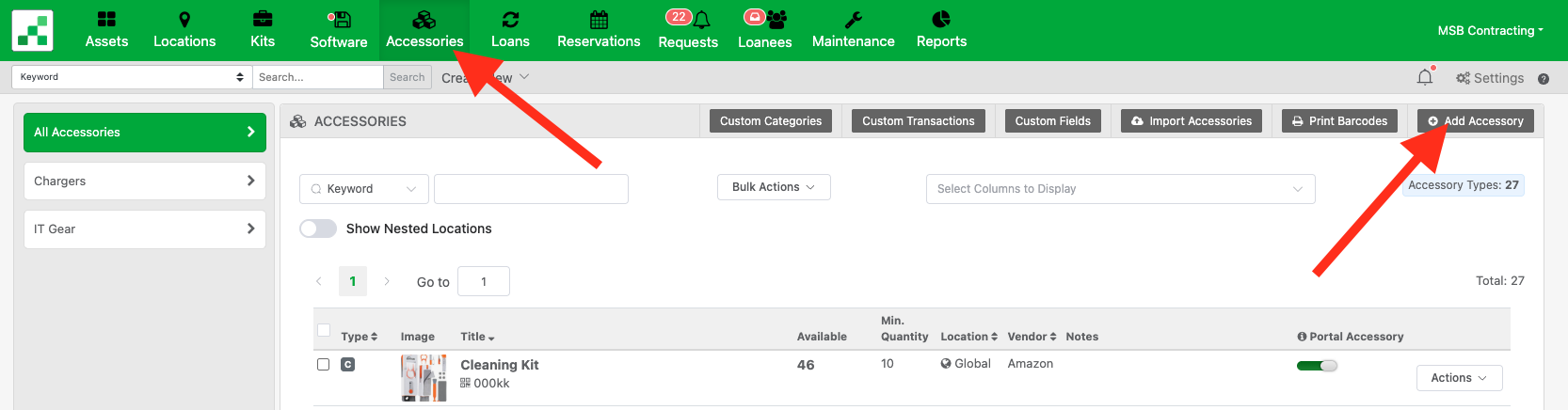Open the Maintenance wrench section
The image size is (1568, 410).
[x=854, y=30]
